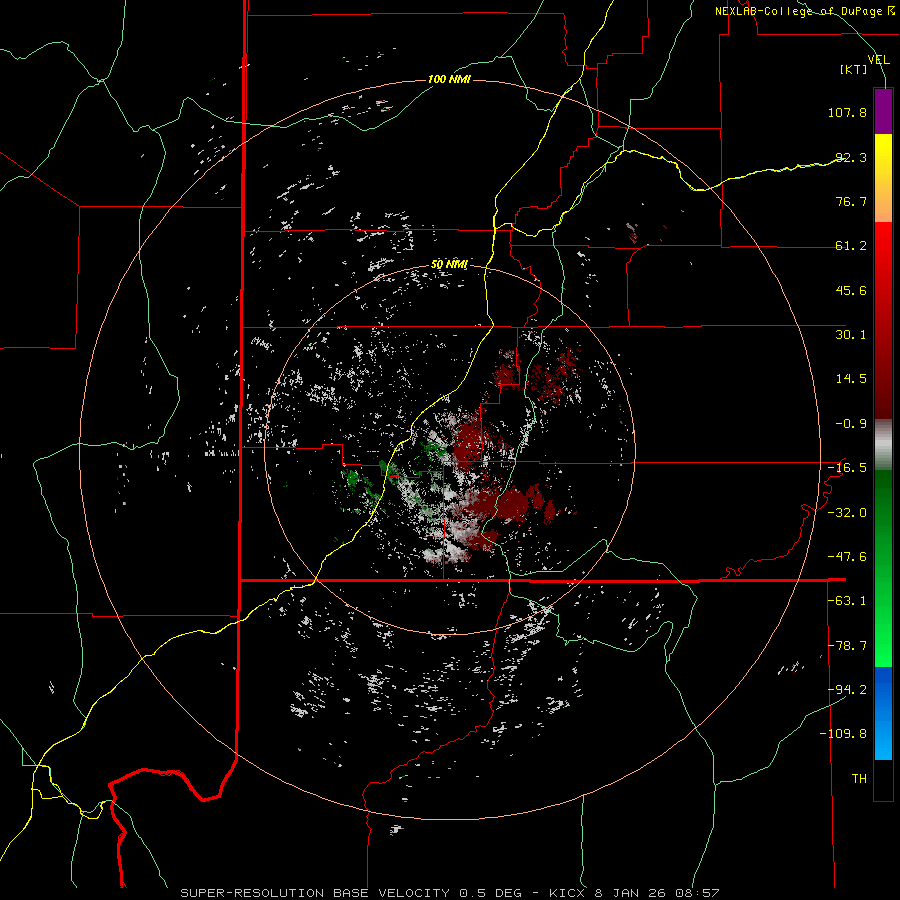Click the 8 JAN 26 08:57 timestamp
This screenshot has width=900, height=900.
point(657,893)
